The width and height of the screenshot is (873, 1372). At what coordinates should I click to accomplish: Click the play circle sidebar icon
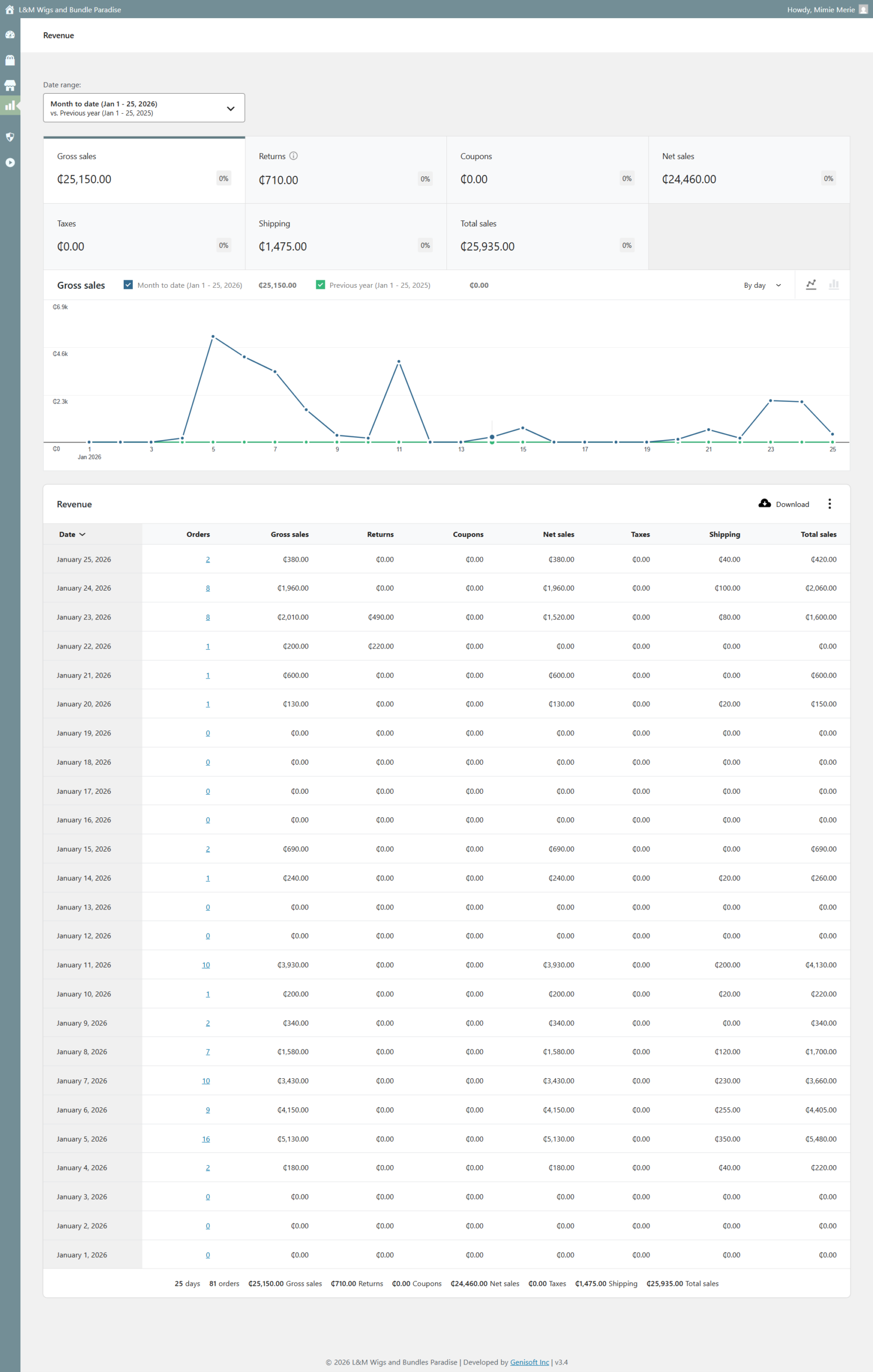click(x=10, y=162)
